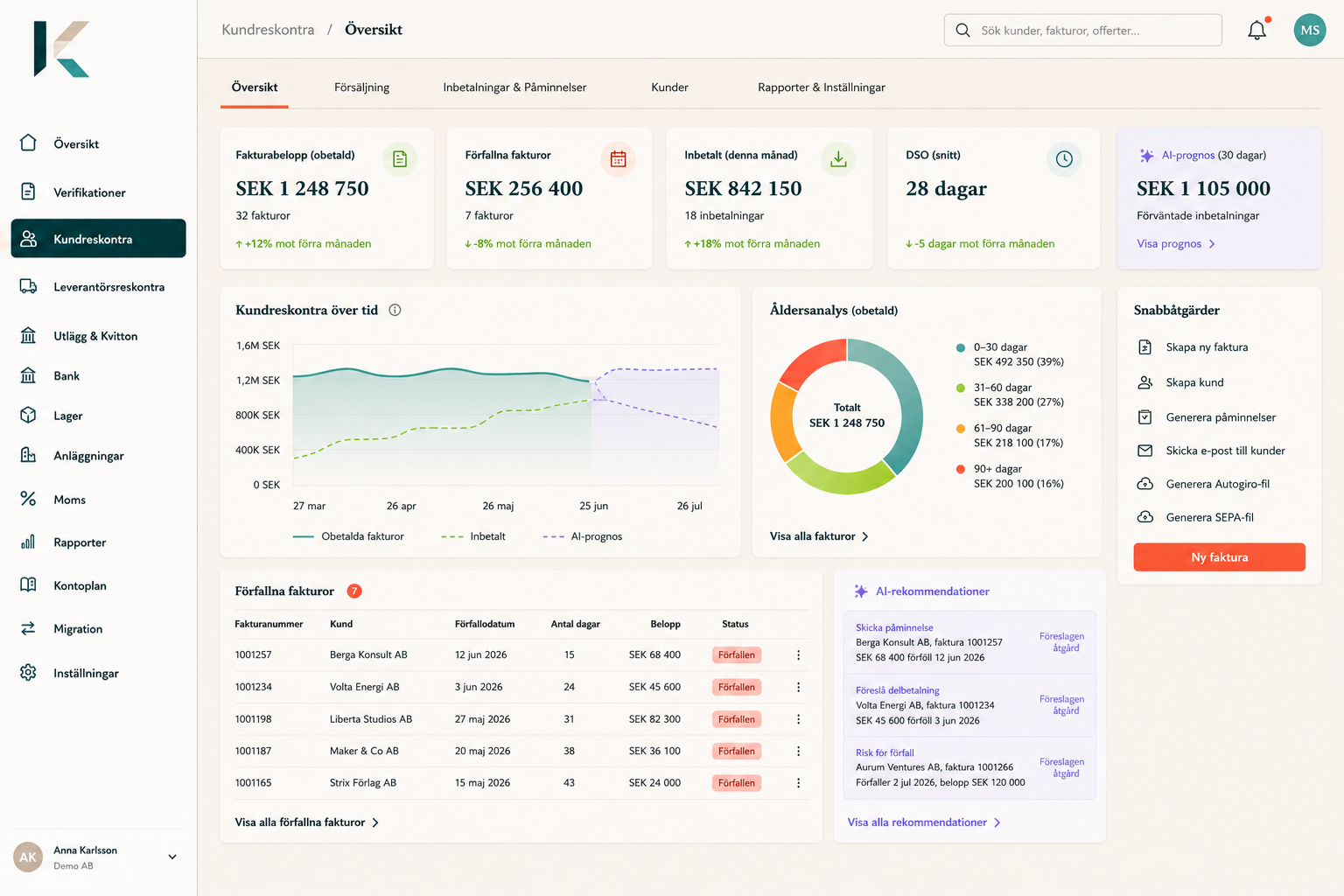
Task: Click the red 90+ dagar legend dot
Action: click(x=961, y=469)
